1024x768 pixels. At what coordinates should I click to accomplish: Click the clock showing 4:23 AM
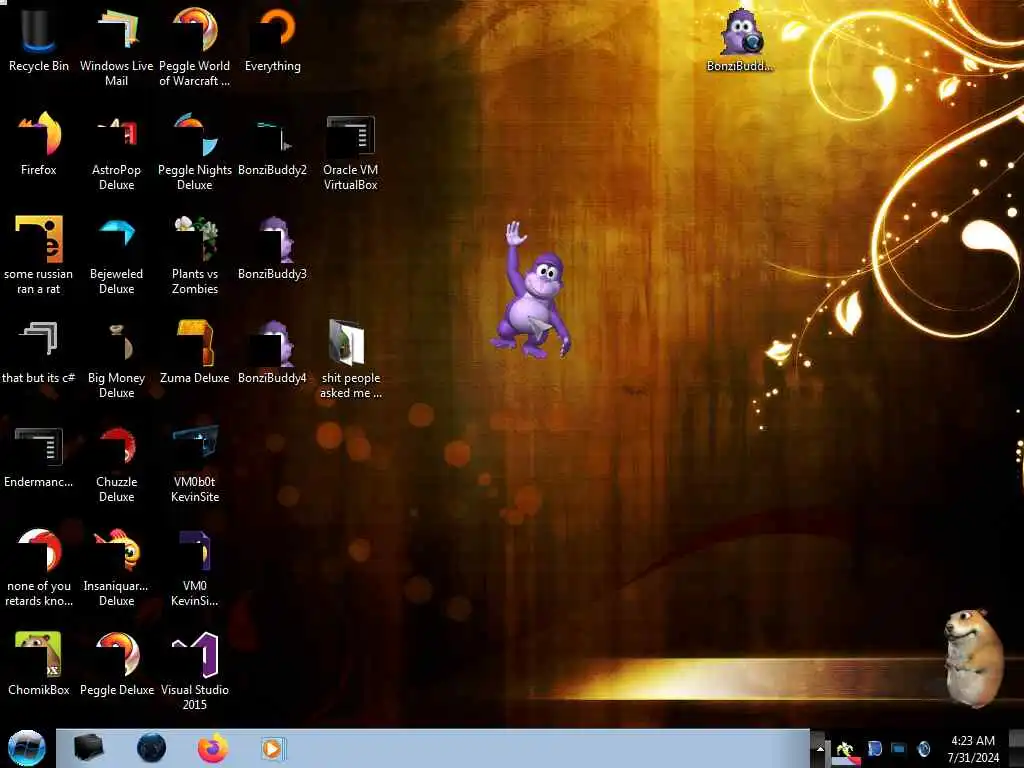coord(973,749)
